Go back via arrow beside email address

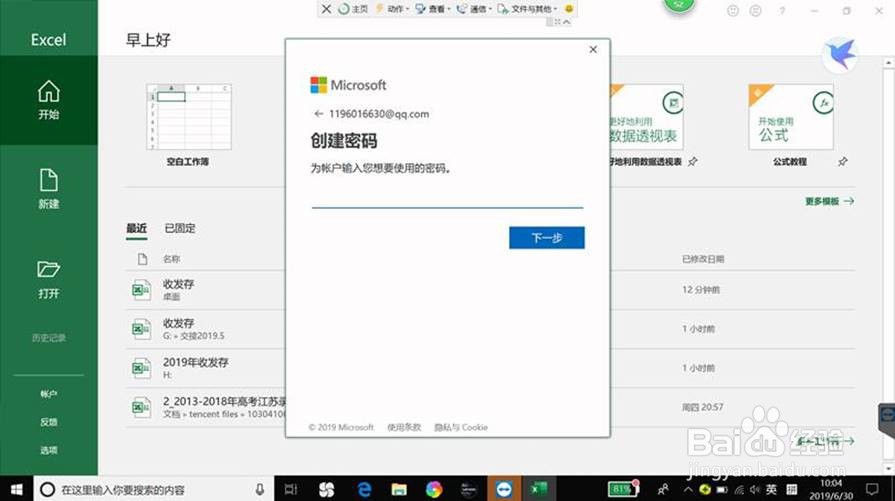point(319,114)
